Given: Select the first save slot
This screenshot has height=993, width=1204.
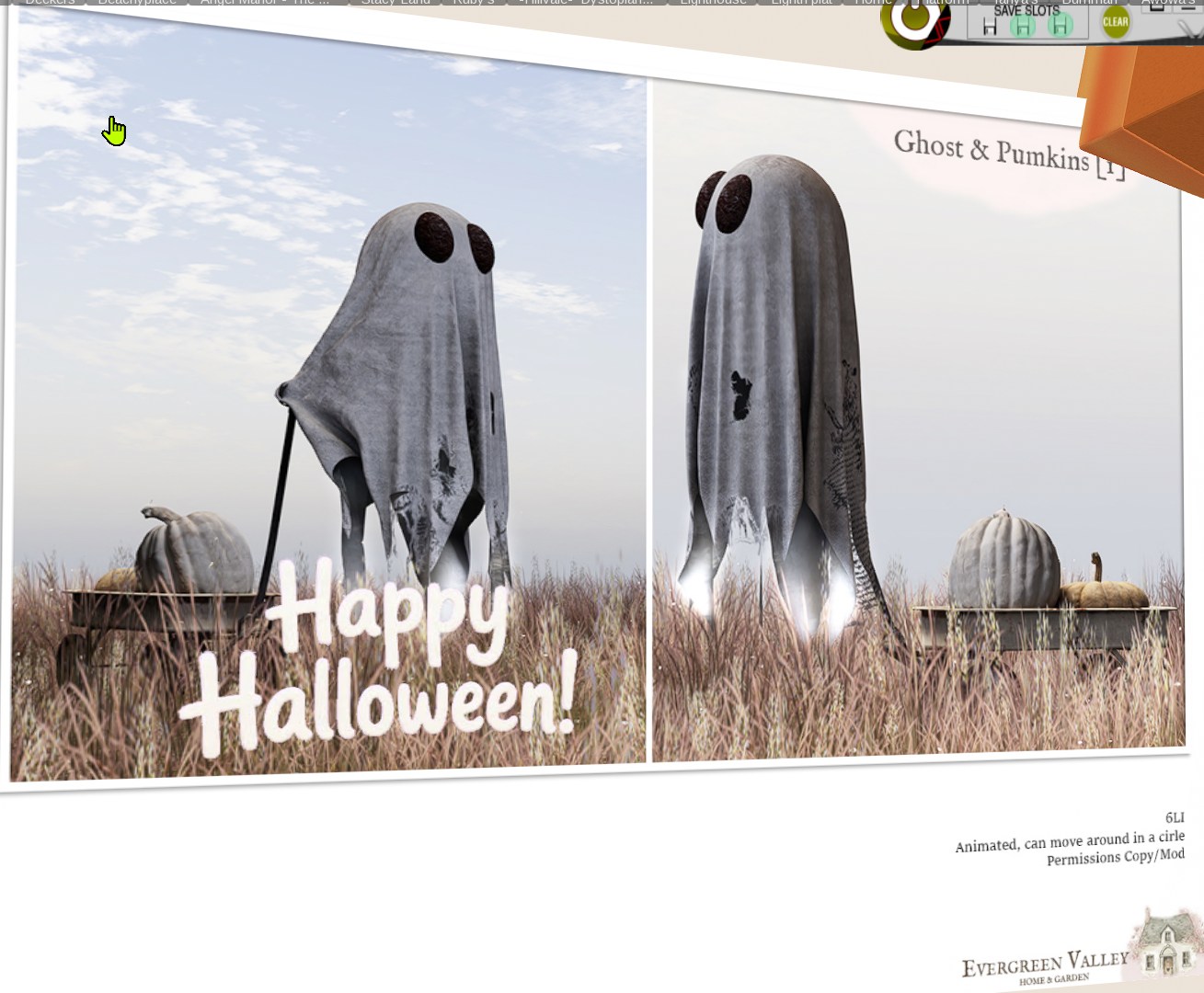Looking at the screenshot, I should 990,27.
